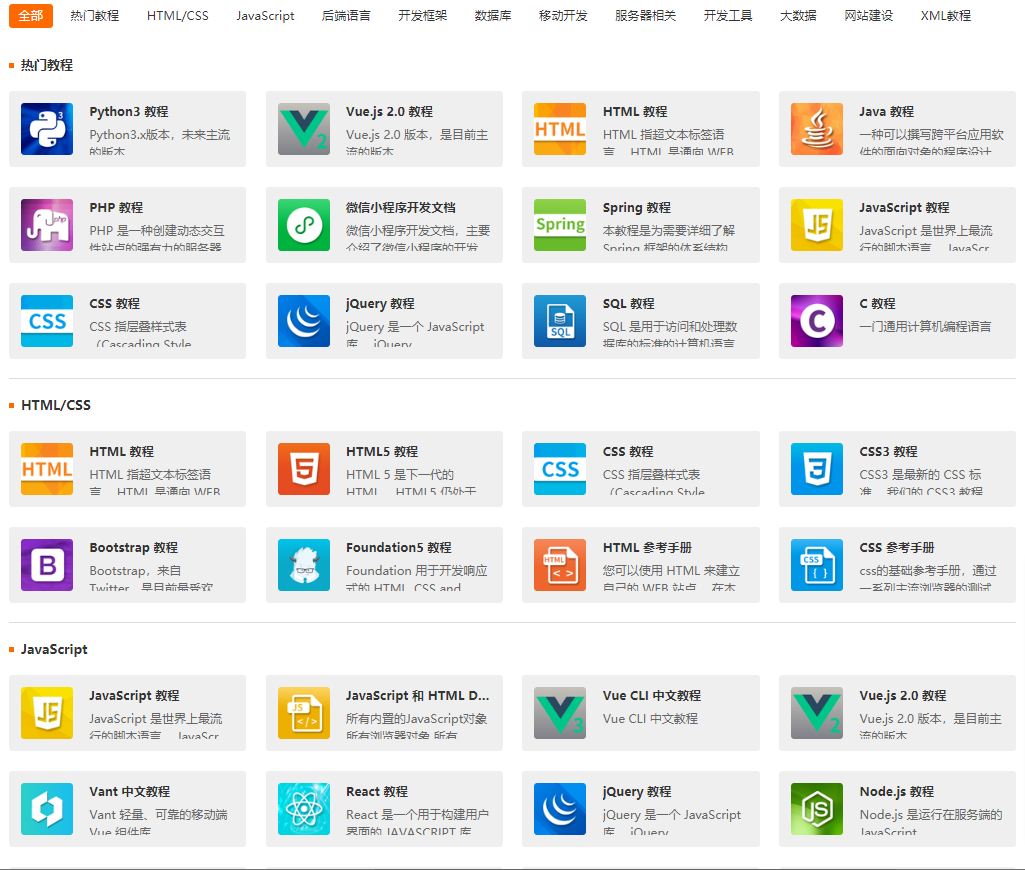Image resolution: width=1025 pixels, height=870 pixels.
Task: Open the Vant cube icon
Action: [x=47, y=809]
